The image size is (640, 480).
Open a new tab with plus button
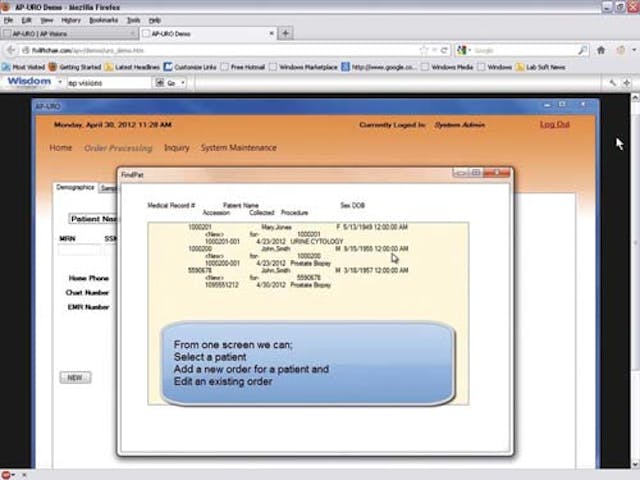[286, 33]
